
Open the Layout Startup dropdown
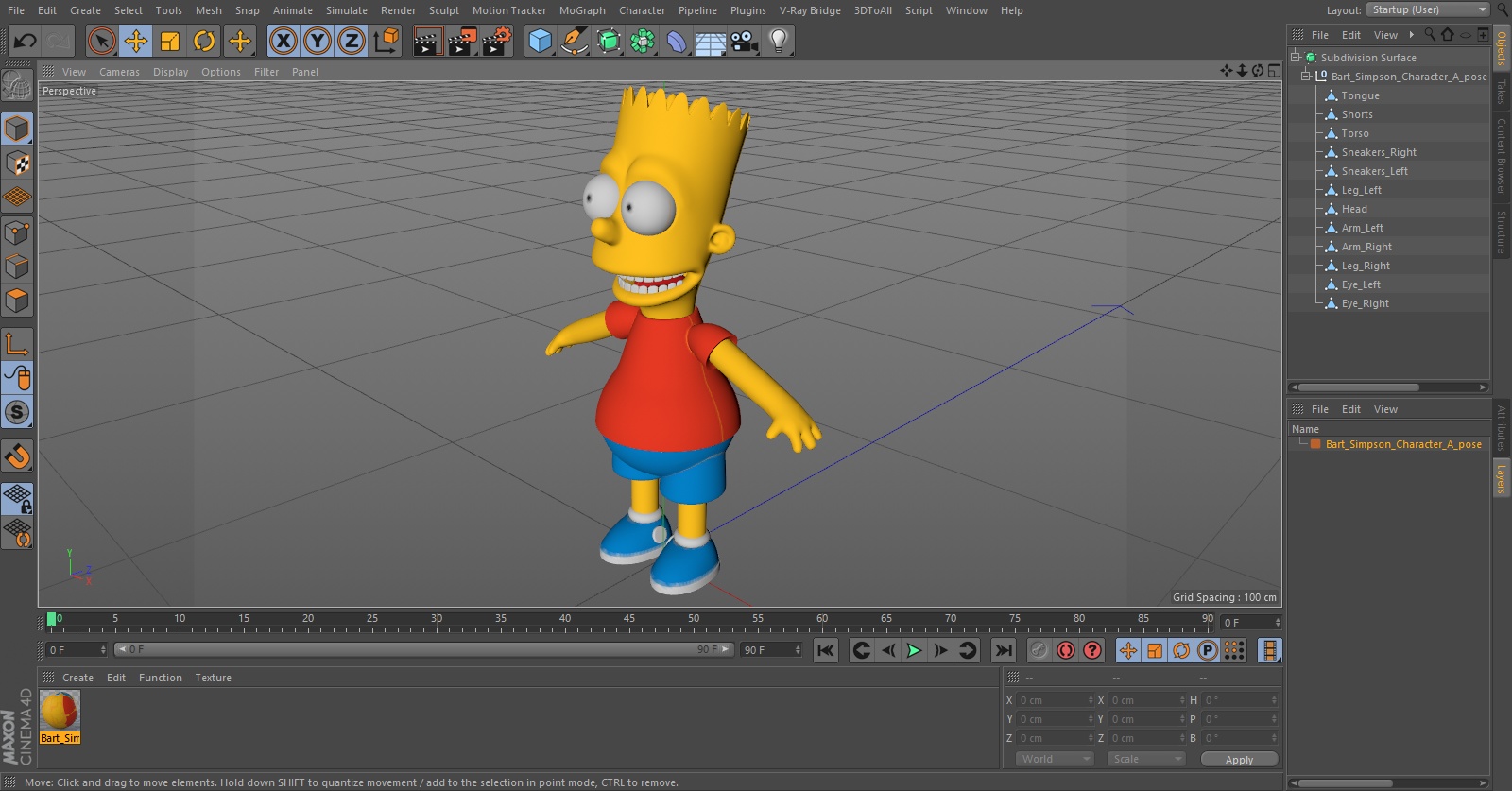1428,9
